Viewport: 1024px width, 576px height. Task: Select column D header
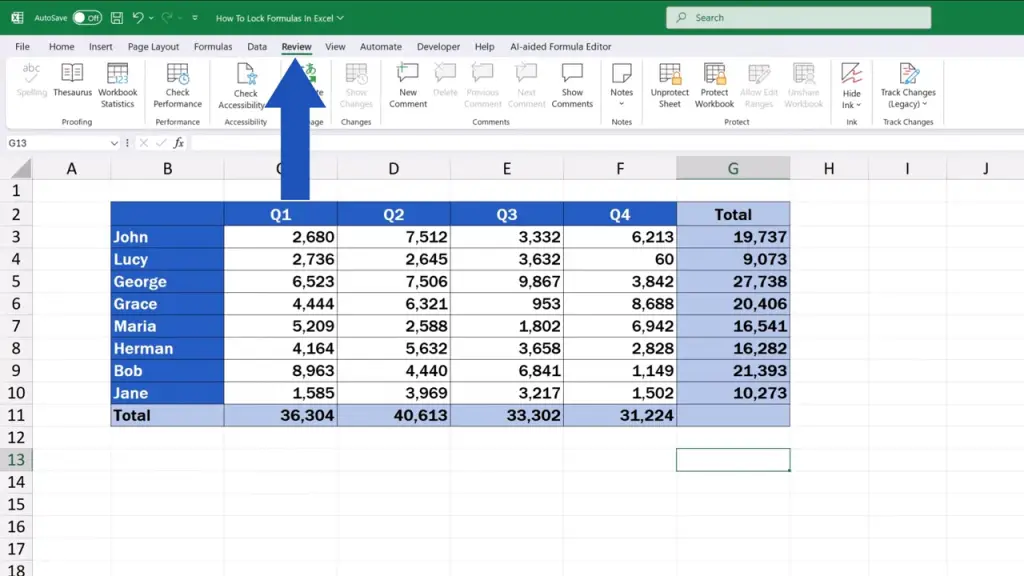click(393, 169)
